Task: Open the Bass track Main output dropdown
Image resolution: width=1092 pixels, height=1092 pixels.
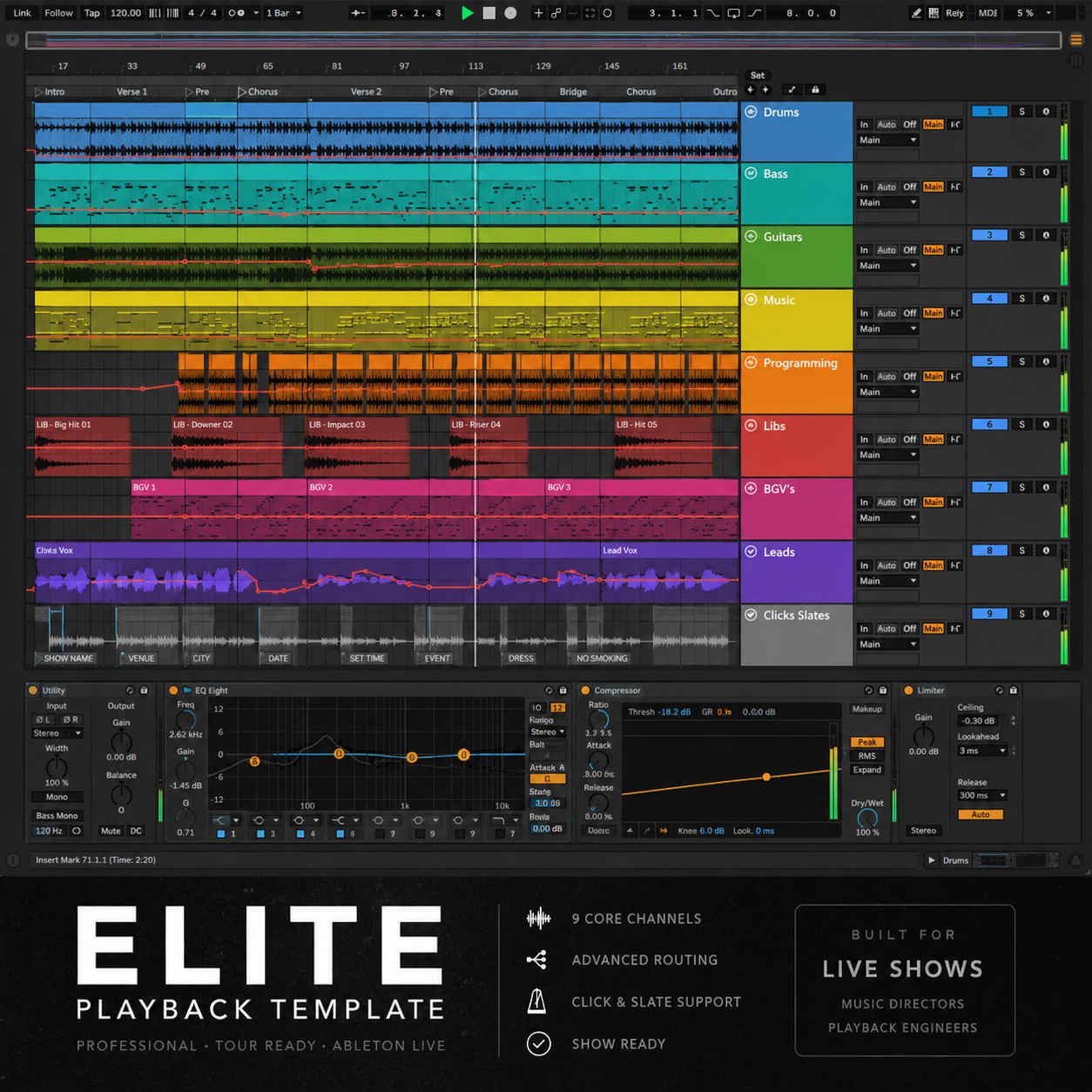Action: point(887,203)
